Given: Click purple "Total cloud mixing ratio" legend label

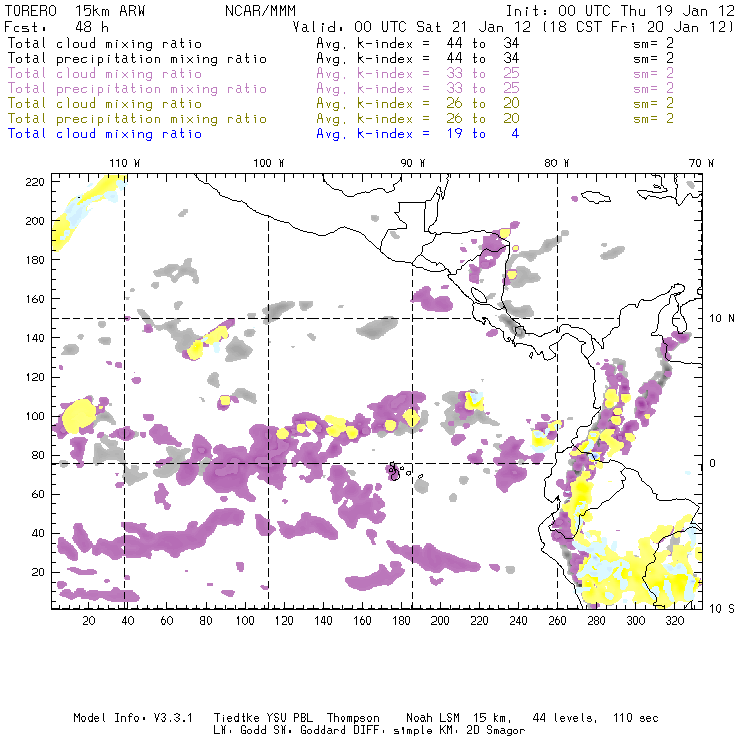Looking at the screenshot, I should (105, 74).
